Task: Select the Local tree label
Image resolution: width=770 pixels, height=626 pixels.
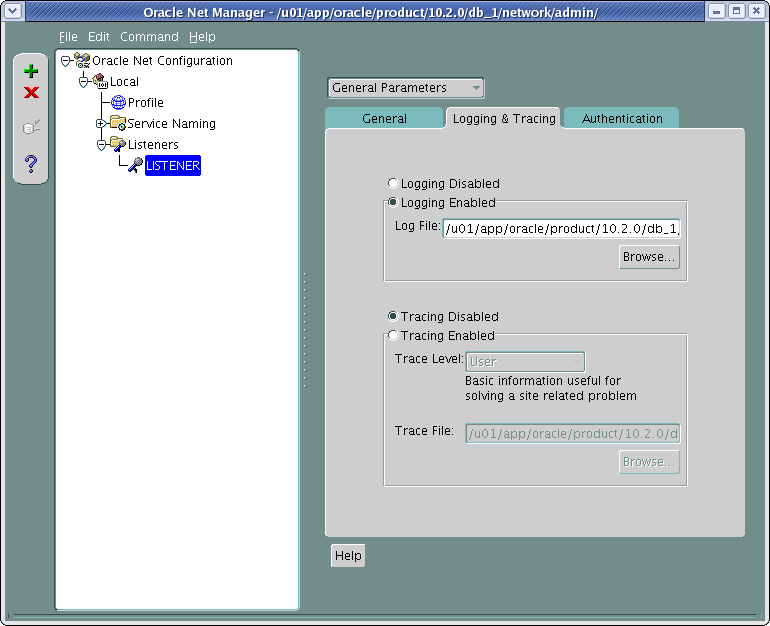Action: point(124,82)
